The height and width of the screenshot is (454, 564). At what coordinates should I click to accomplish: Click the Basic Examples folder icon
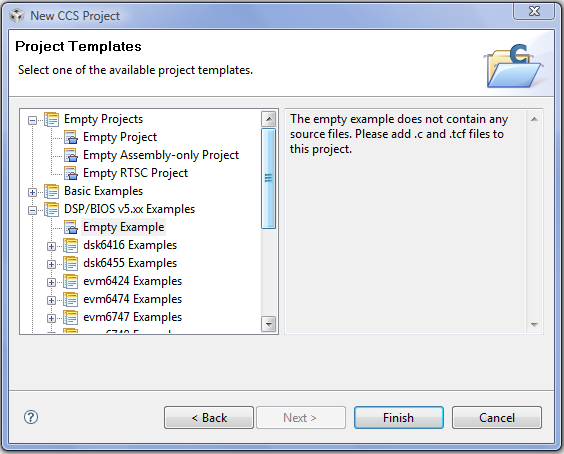coord(51,191)
